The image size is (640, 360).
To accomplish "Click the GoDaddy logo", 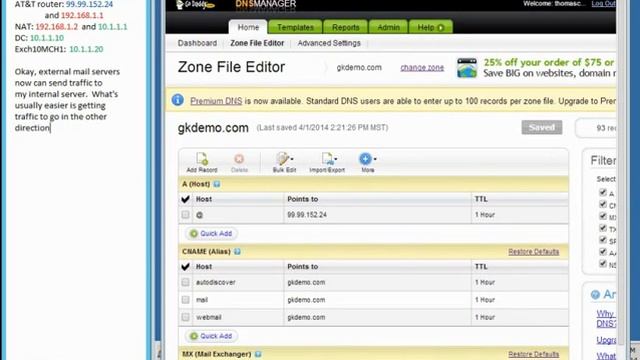I will (x=195, y=5).
